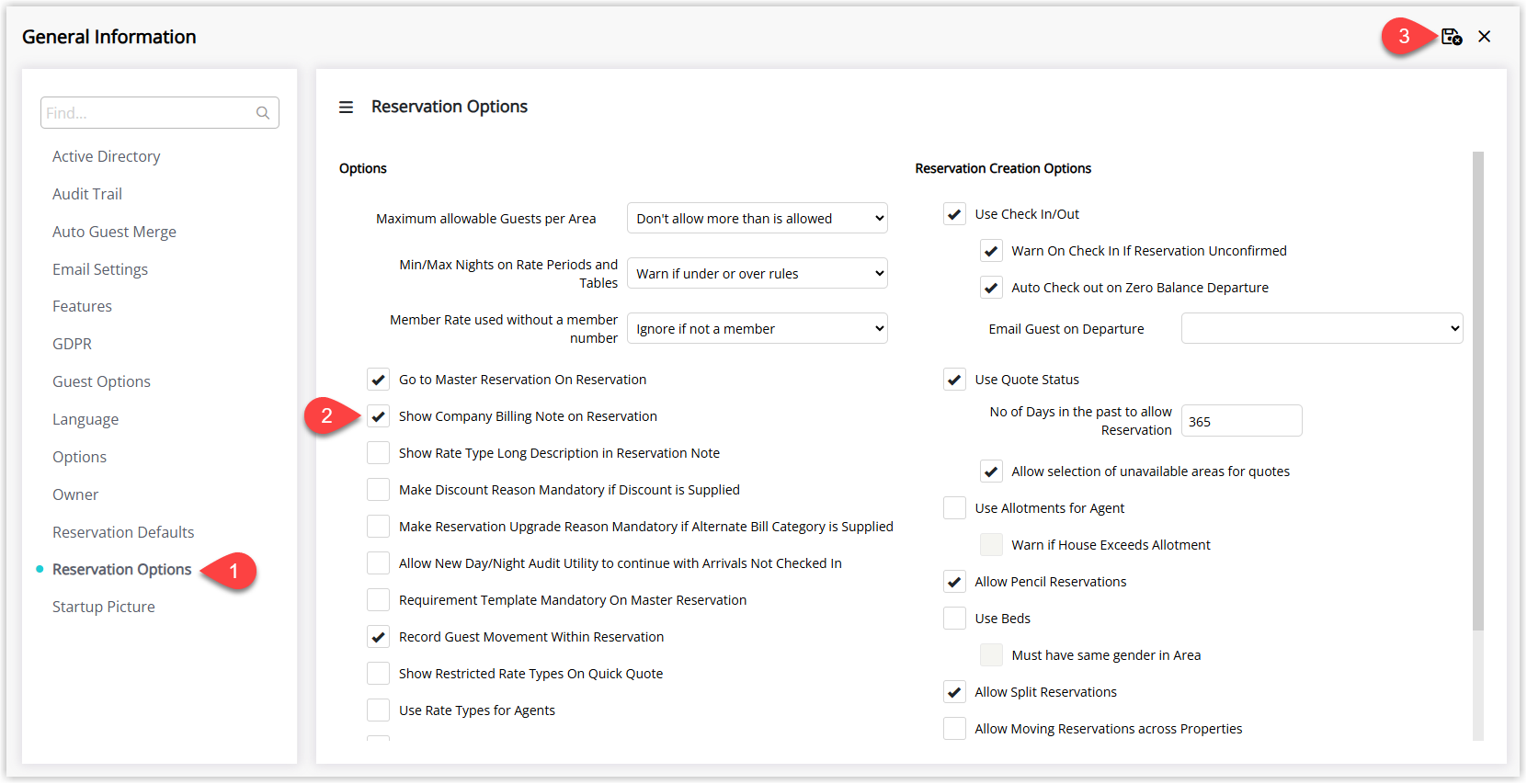Viewport: 1527px width, 784px height.
Task: Open the Options section
Action: click(79, 457)
